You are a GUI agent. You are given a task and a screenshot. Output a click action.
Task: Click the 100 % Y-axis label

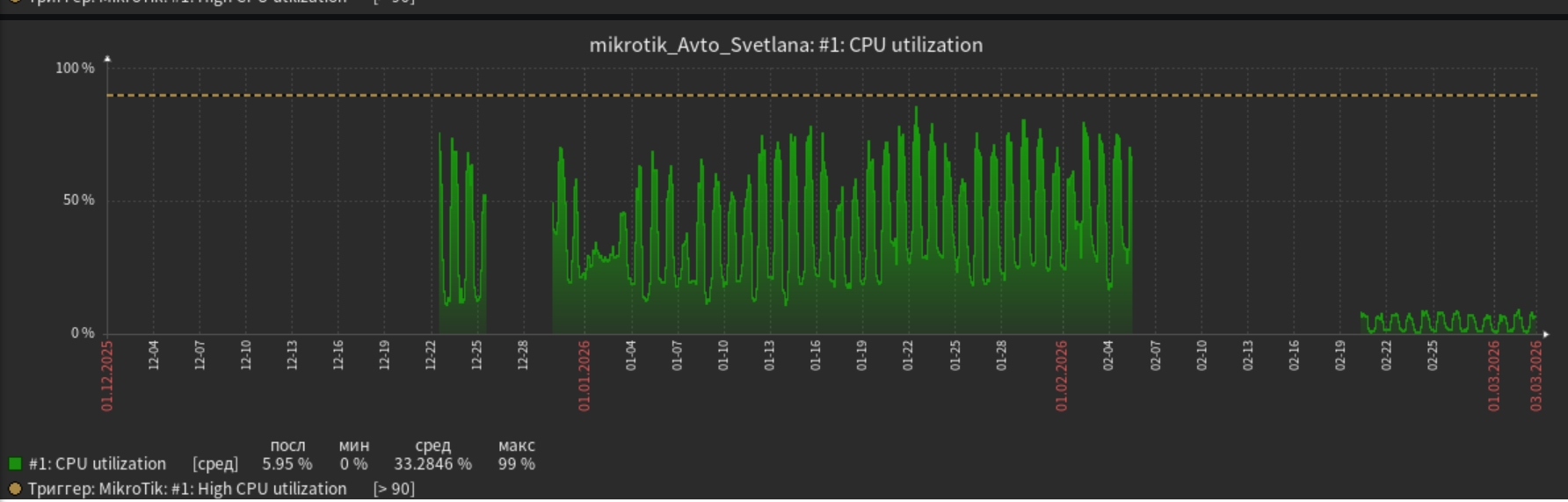(75, 69)
